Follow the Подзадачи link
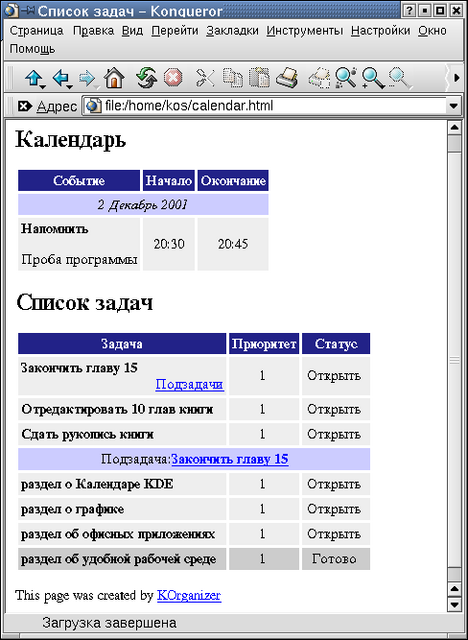Image resolution: width=468 pixels, height=640 pixels. pyautogui.click(x=189, y=384)
